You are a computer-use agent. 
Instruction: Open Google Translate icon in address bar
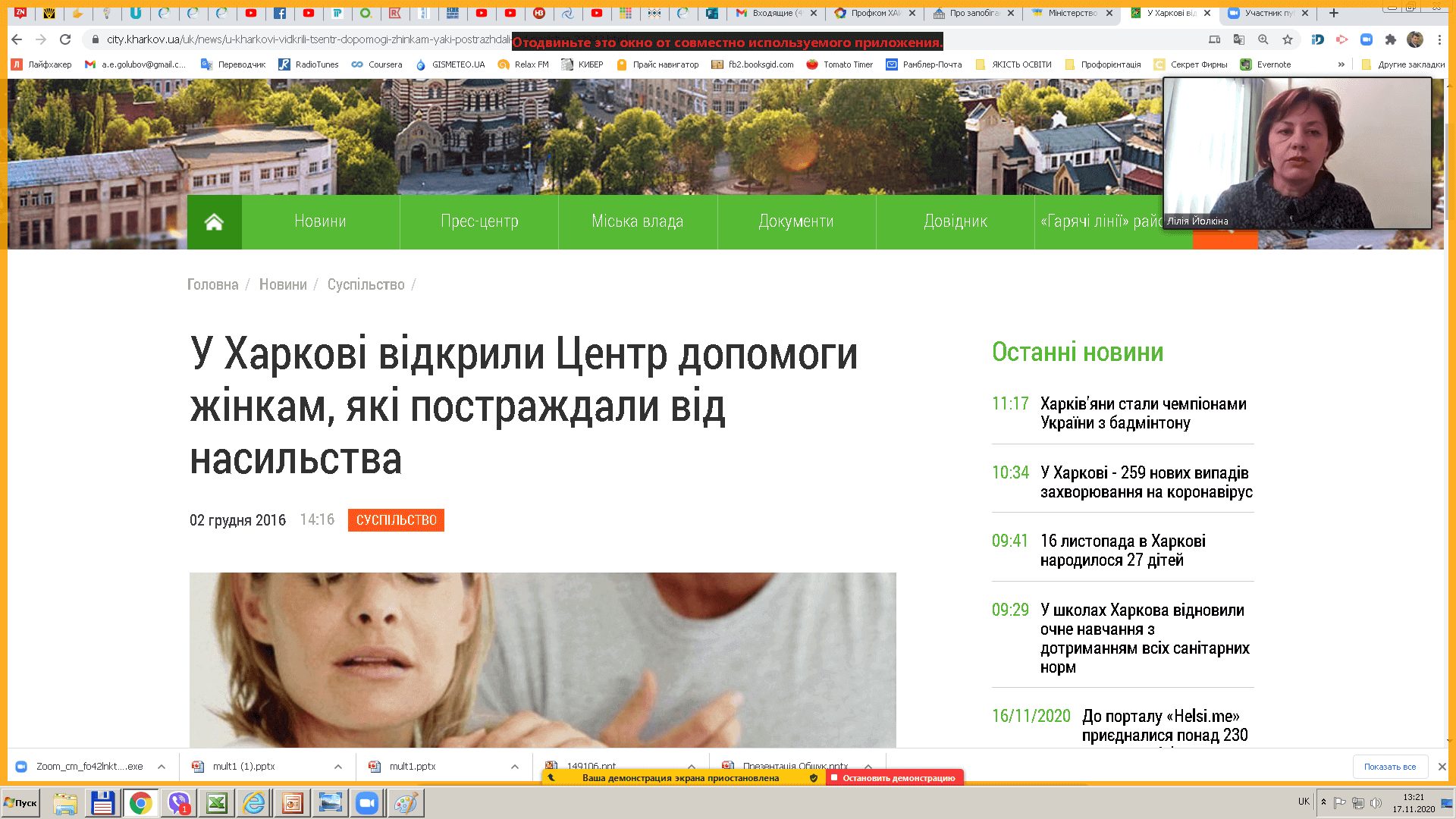1238,39
